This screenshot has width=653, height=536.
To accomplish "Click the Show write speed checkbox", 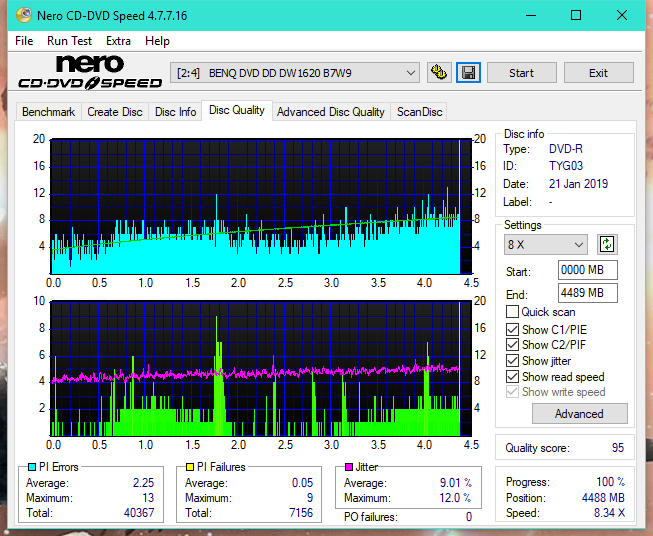I will pos(512,392).
